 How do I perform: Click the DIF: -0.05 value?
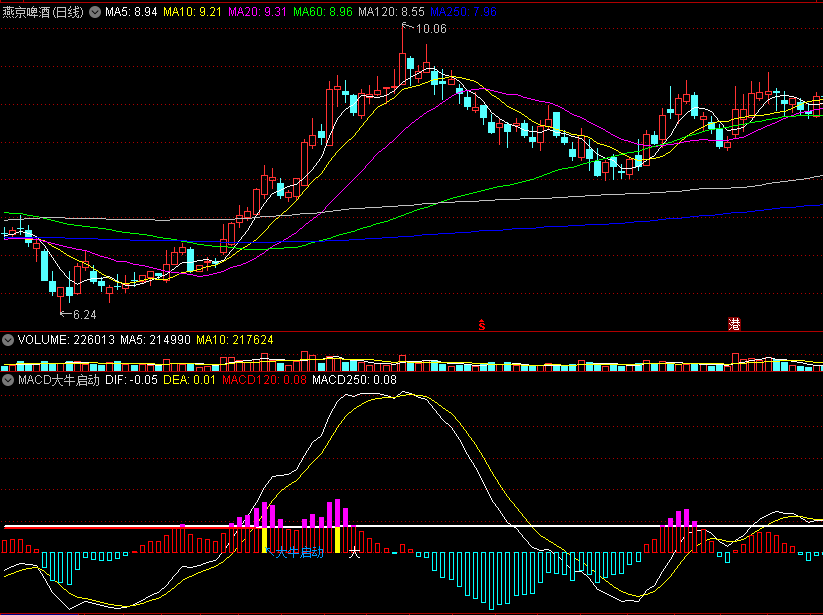coord(131,380)
